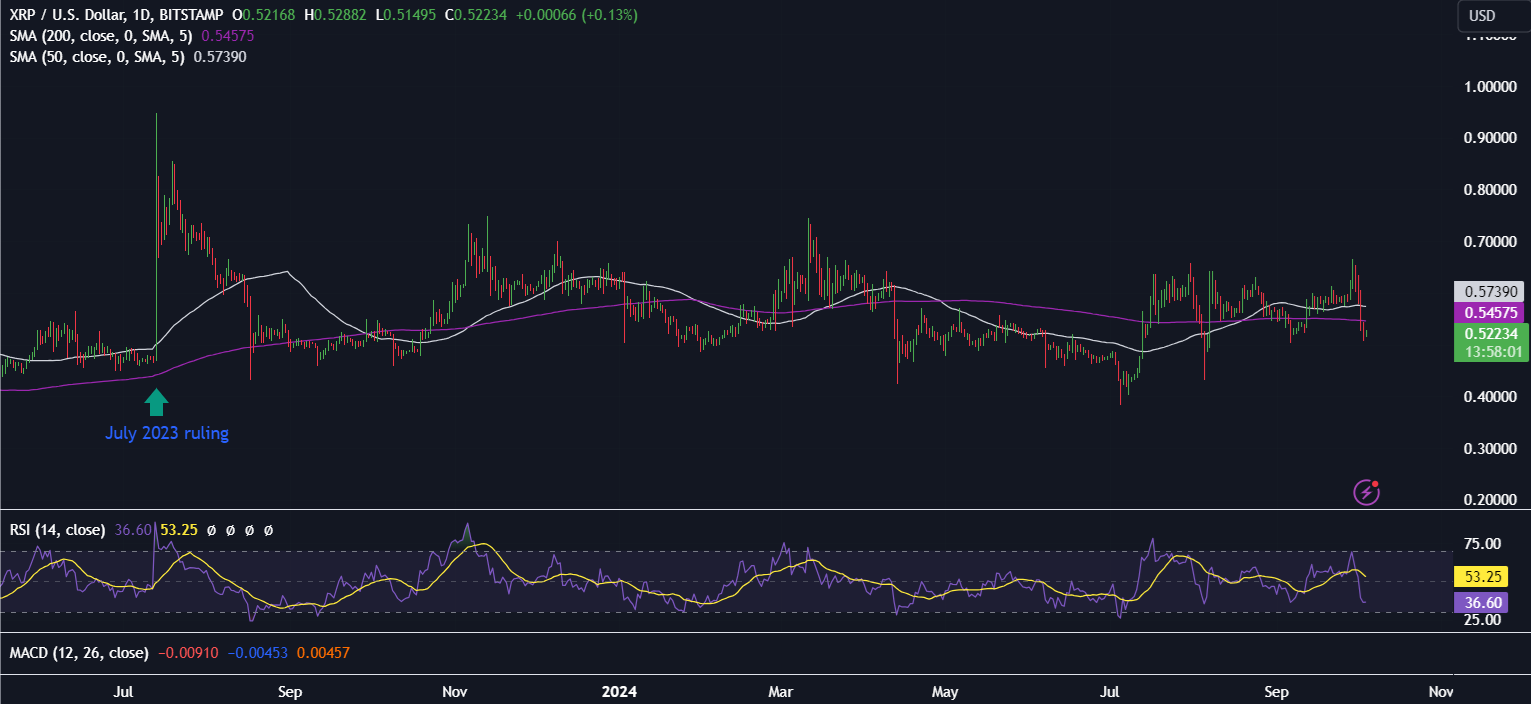Viewport: 1531px width, 704px height.
Task: Click the MACD orange value 0.00457
Action: point(324,653)
